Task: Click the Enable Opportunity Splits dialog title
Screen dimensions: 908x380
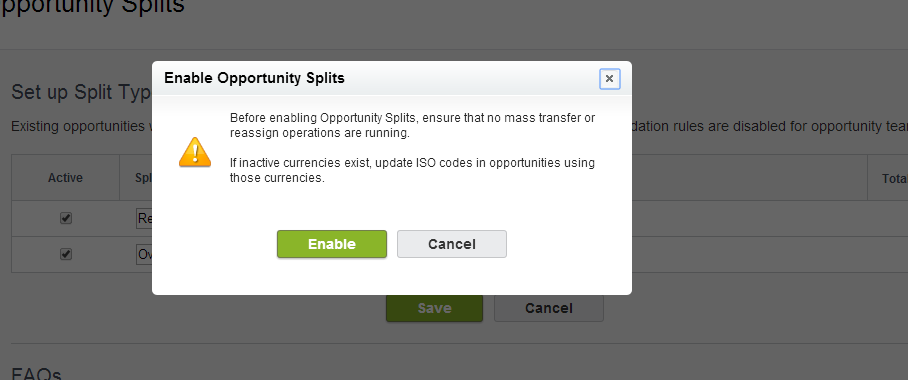Action: pyautogui.click(x=254, y=78)
